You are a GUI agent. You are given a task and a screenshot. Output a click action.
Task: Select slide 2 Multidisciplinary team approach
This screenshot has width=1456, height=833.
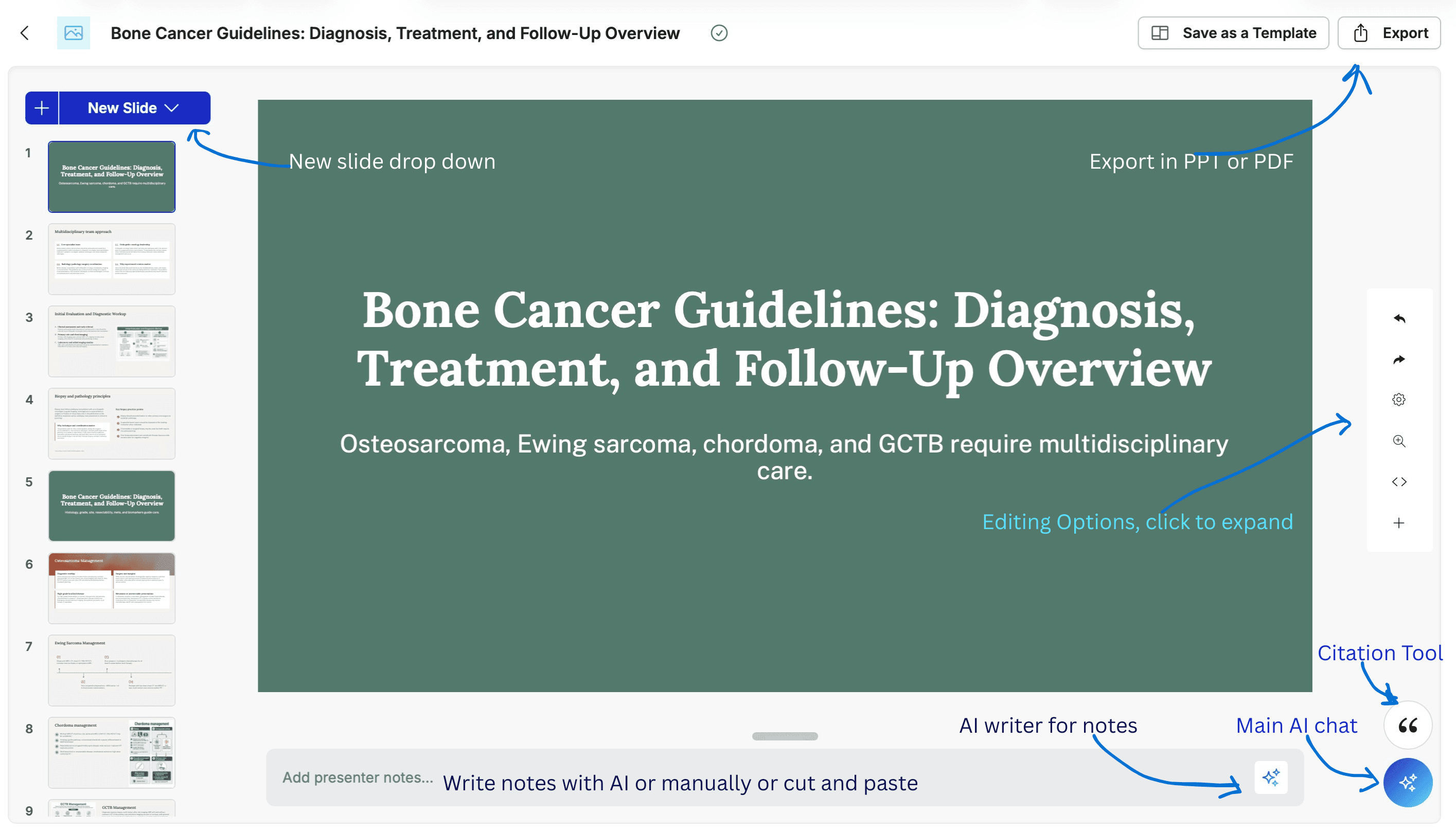pyautogui.click(x=112, y=259)
